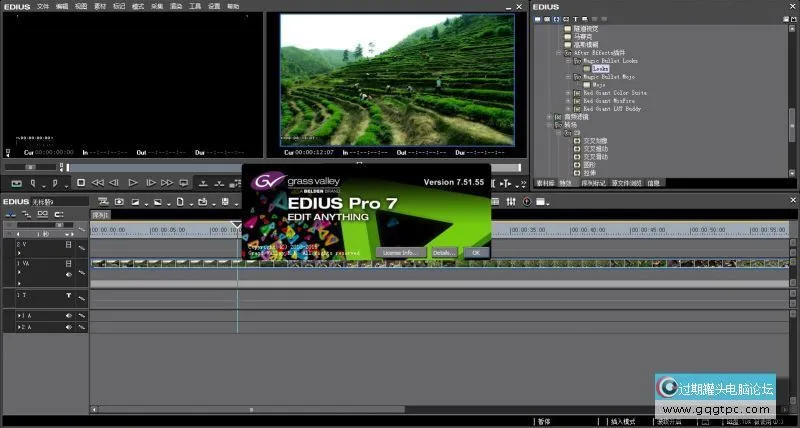Screen dimensions: 800x428
Task: Click the video clip on 1 VA track
Action: tap(400, 264)
